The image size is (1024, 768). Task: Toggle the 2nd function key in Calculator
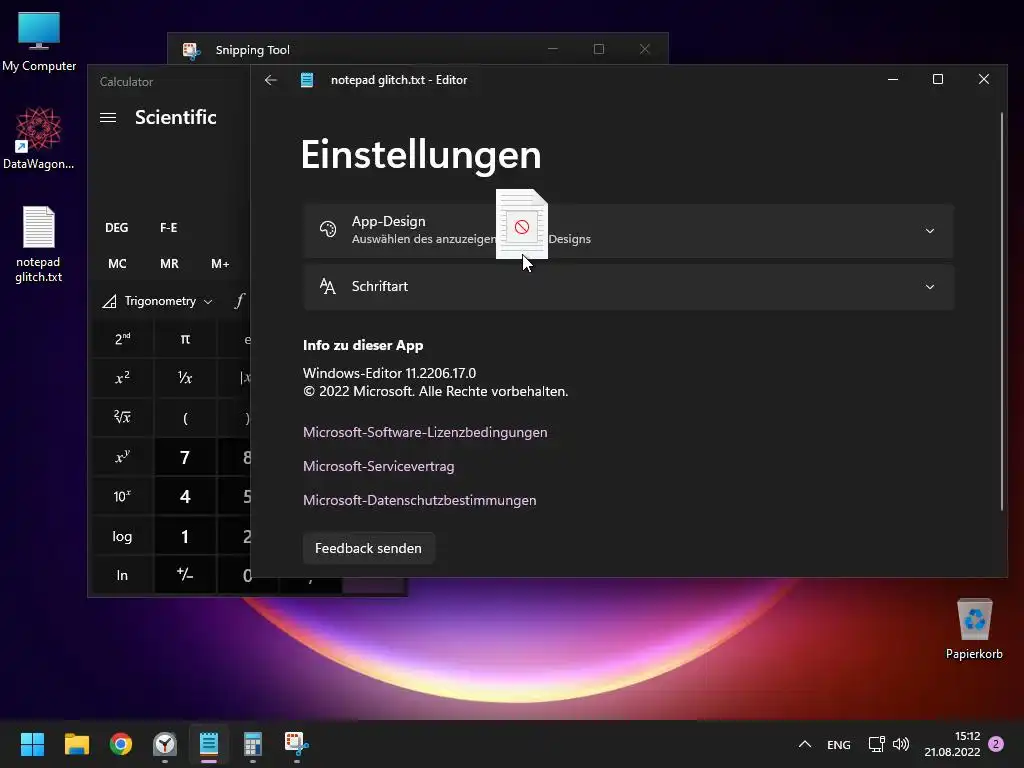[x=122, y=339]
